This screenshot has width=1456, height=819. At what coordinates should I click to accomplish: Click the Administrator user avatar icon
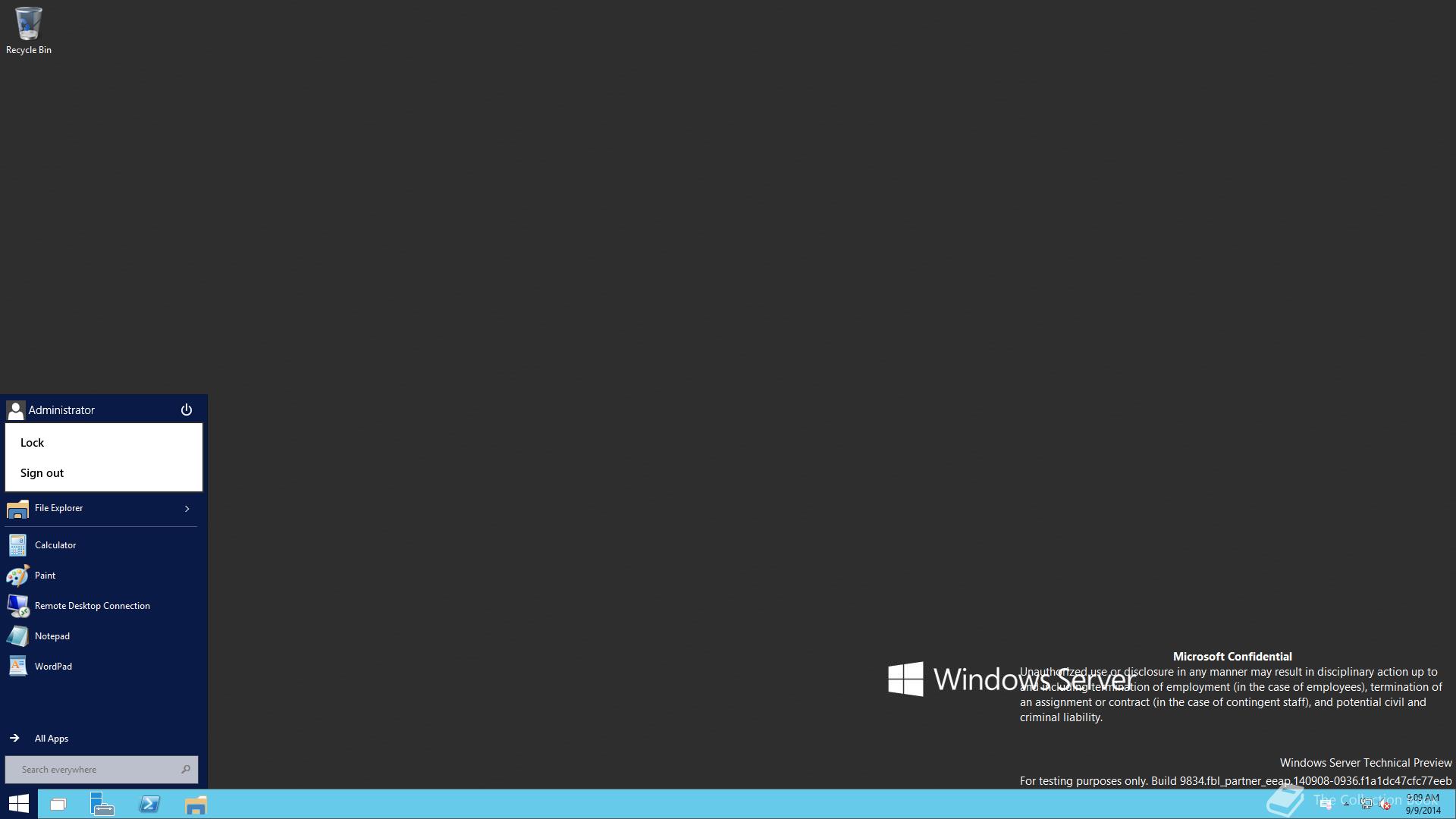coord(15,410)
